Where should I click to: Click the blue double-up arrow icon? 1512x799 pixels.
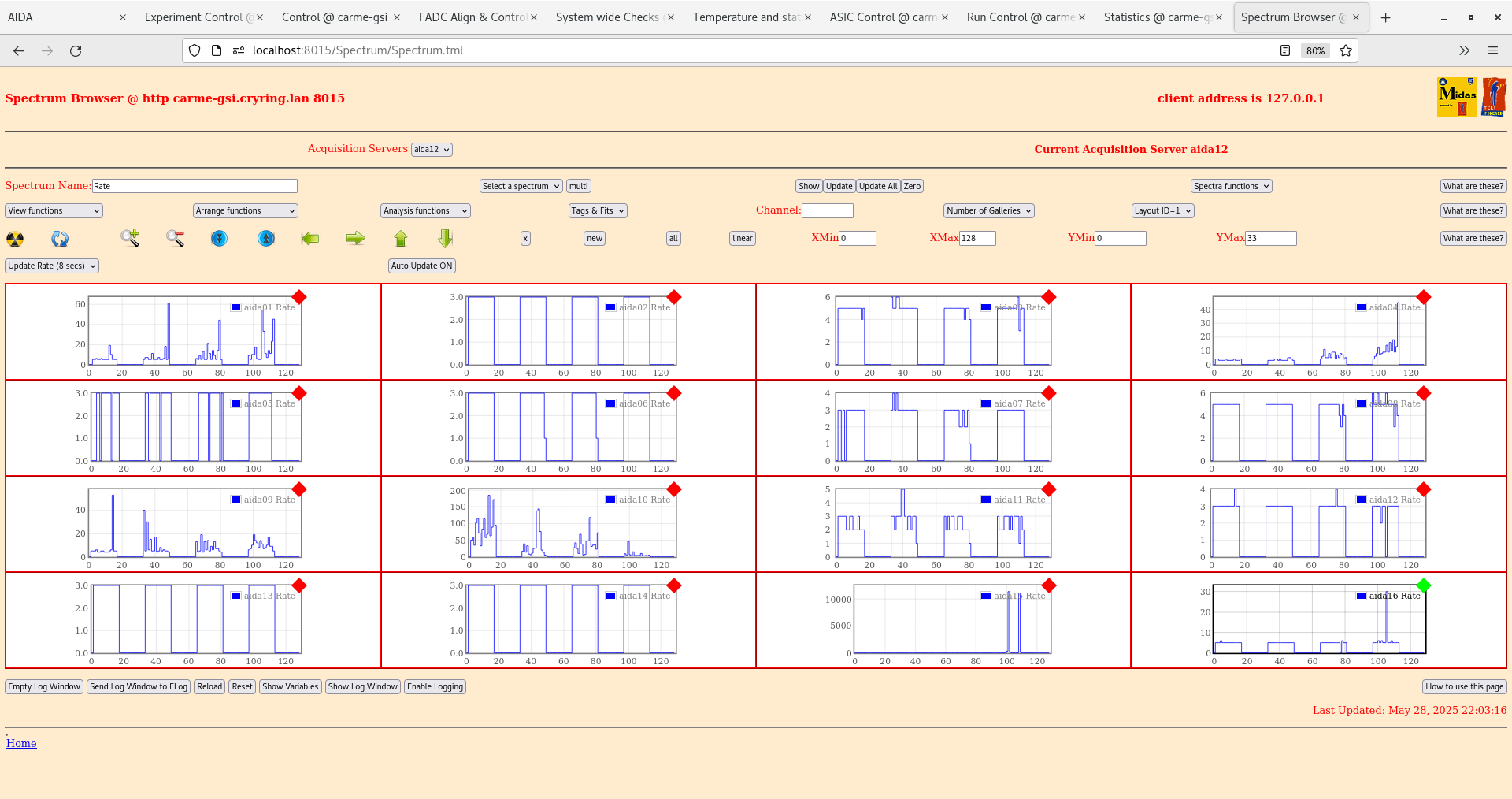tap(266, 238)
